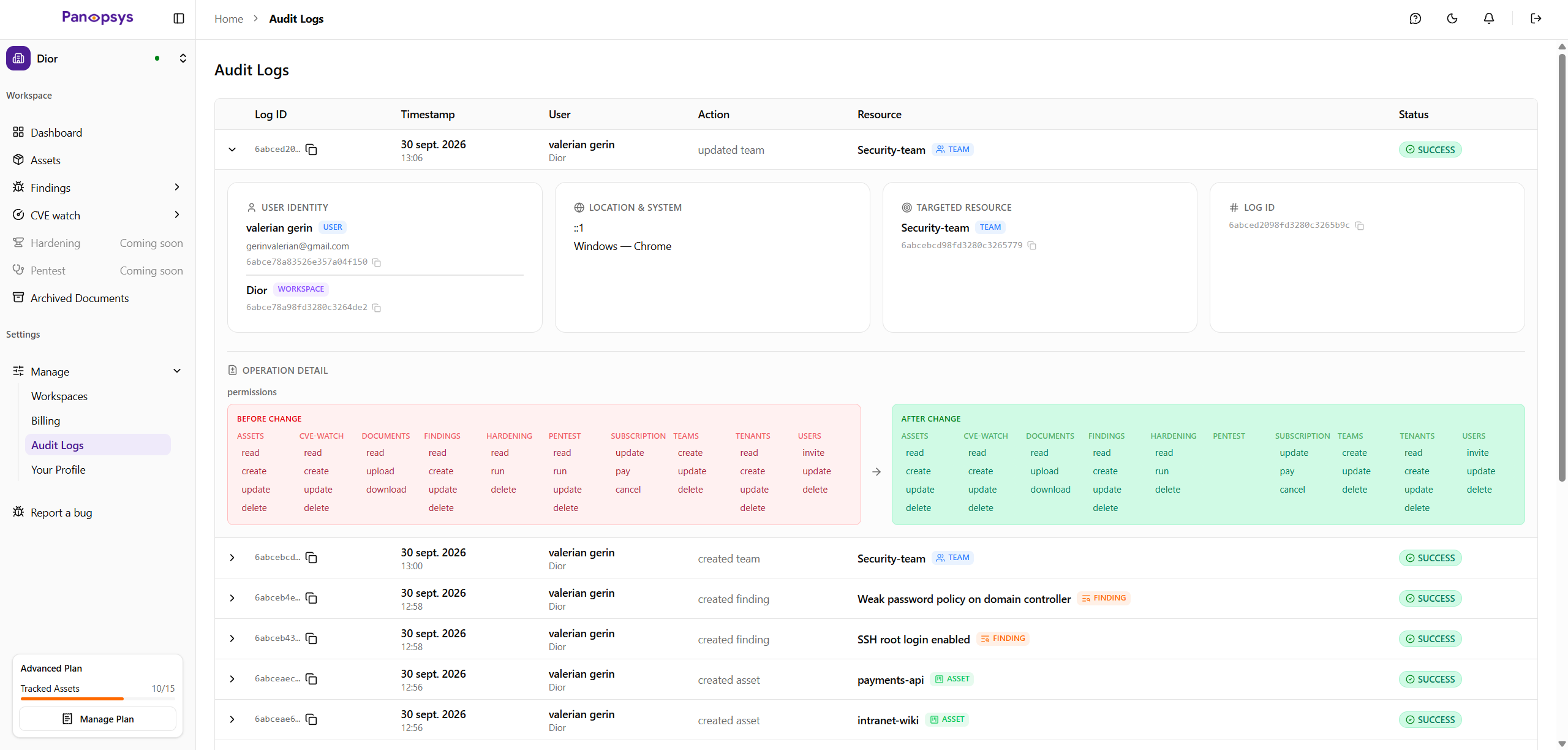
Task: Click ASSET tag on intranet-wiki
Action: point(947,719)
